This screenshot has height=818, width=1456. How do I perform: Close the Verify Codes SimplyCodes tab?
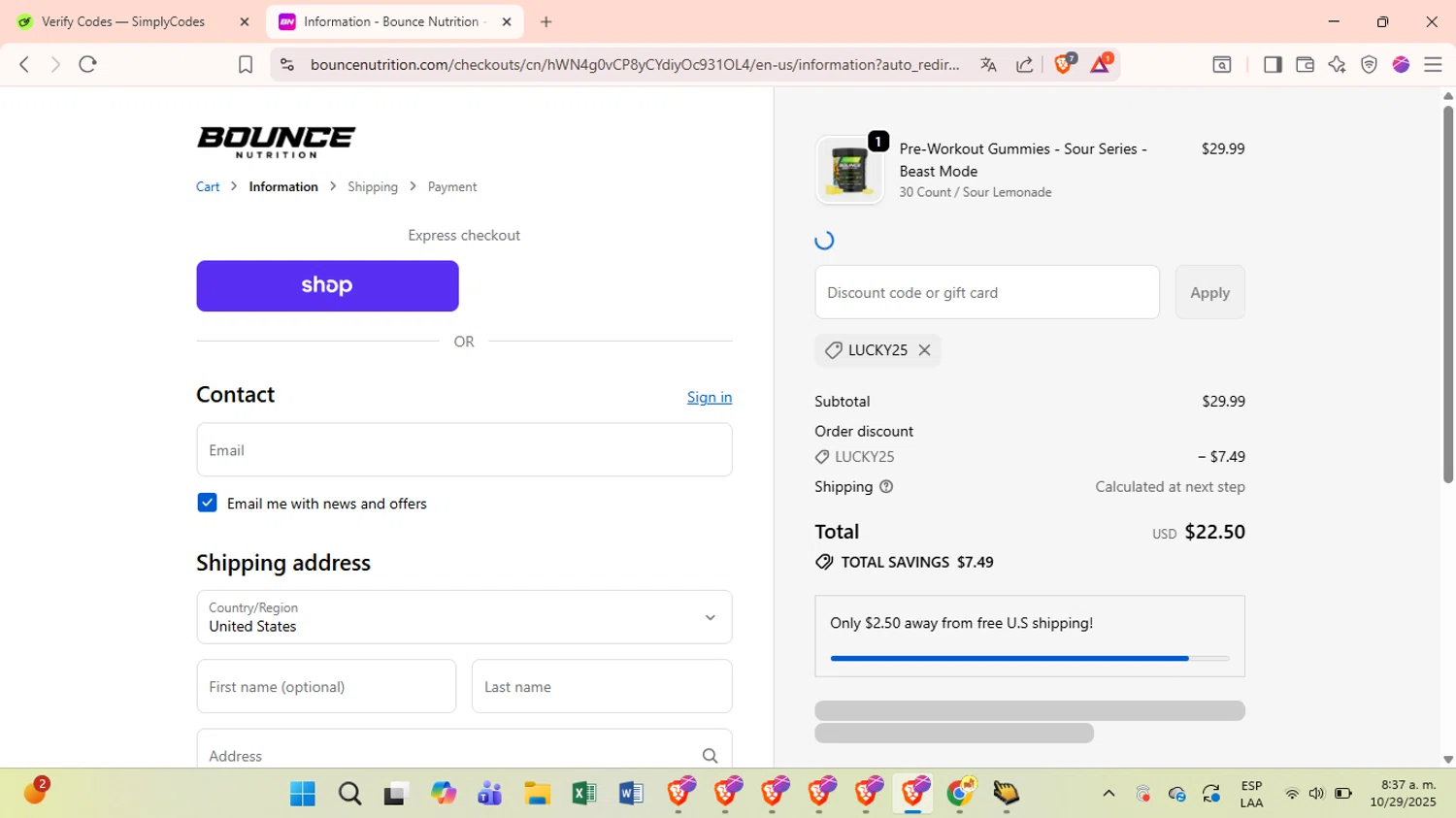(245, 21)
